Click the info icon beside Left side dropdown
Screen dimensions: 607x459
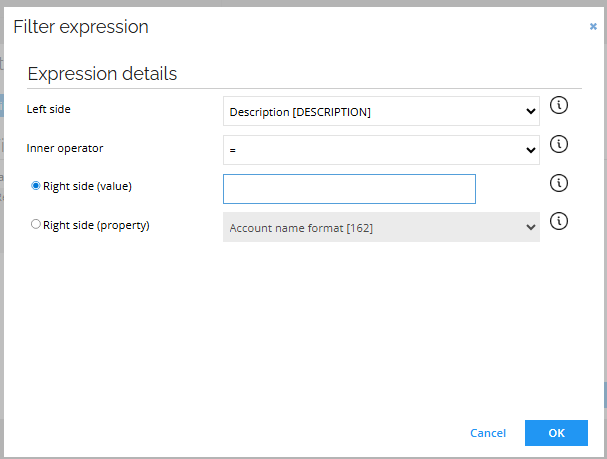pyautogui.click(x=559, y=106)
